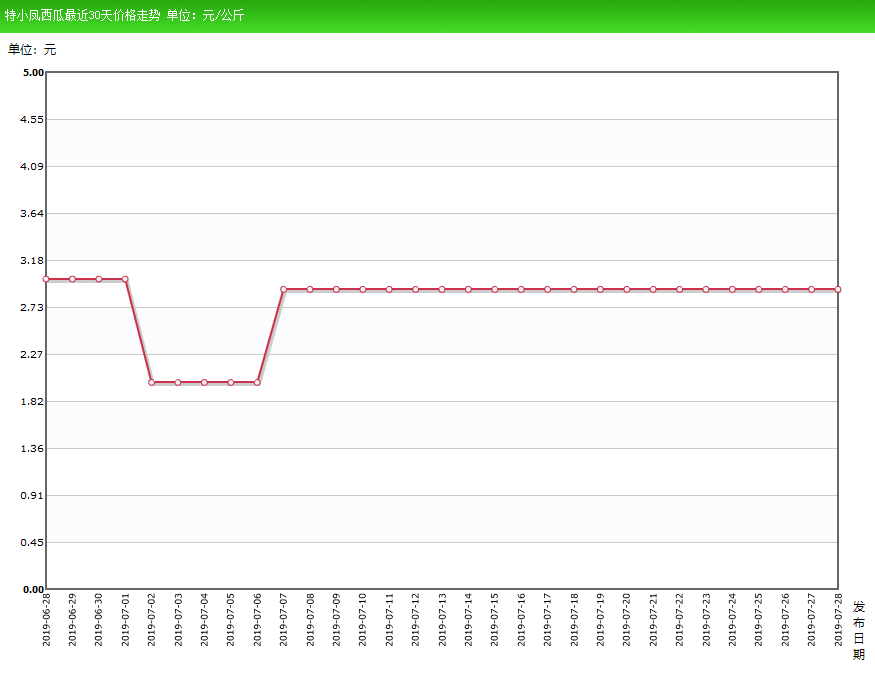
Task: Click the y-axis value 1.82
Action: 32,402
